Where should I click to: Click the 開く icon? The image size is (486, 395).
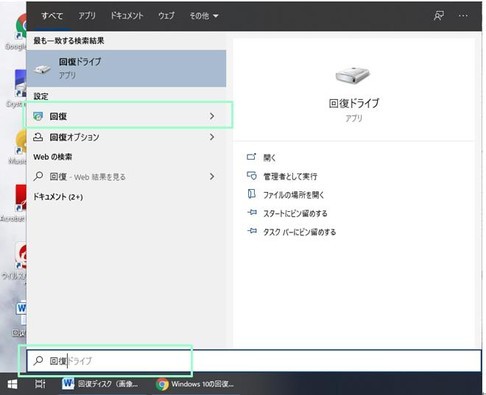(251, 157)
